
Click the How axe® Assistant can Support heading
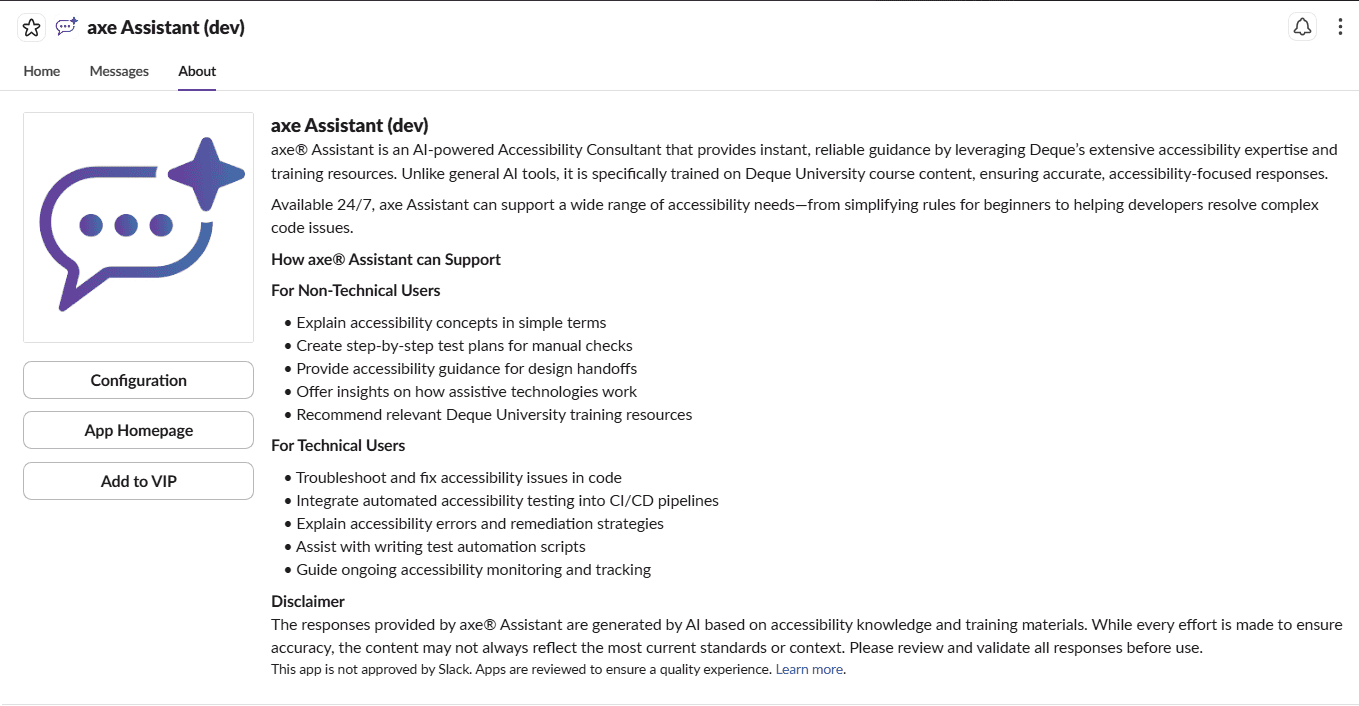[x=386, y=259]
